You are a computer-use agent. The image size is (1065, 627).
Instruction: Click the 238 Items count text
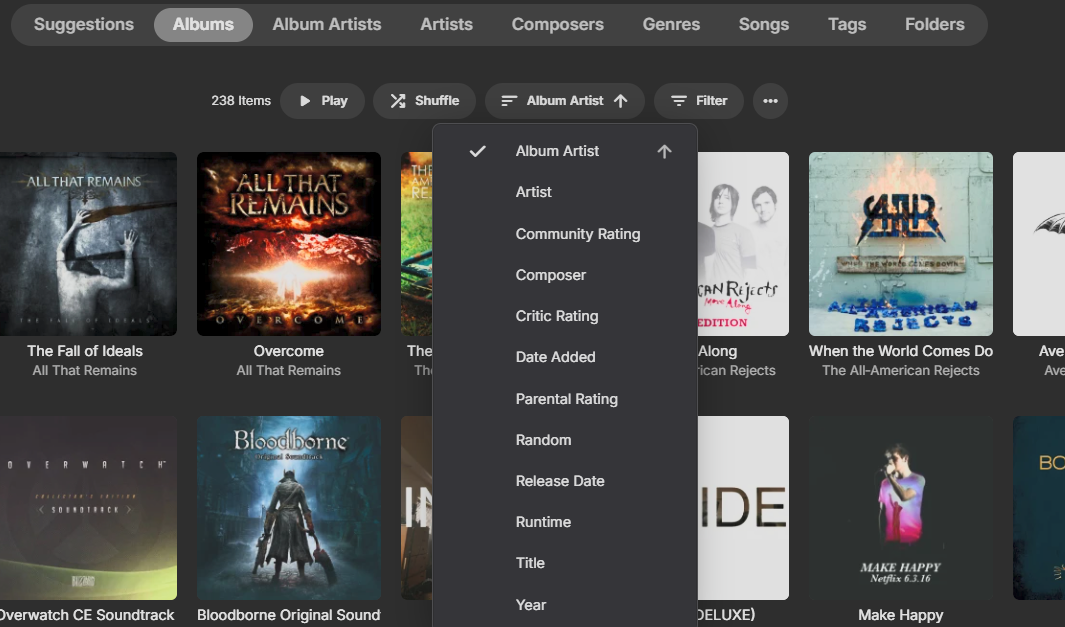pyautogui.click(x=240, y=101)
